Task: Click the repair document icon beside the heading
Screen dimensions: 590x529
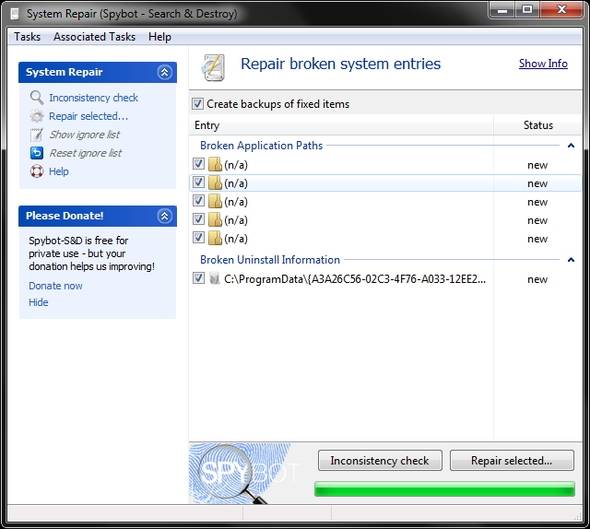Action: (213, 67)
